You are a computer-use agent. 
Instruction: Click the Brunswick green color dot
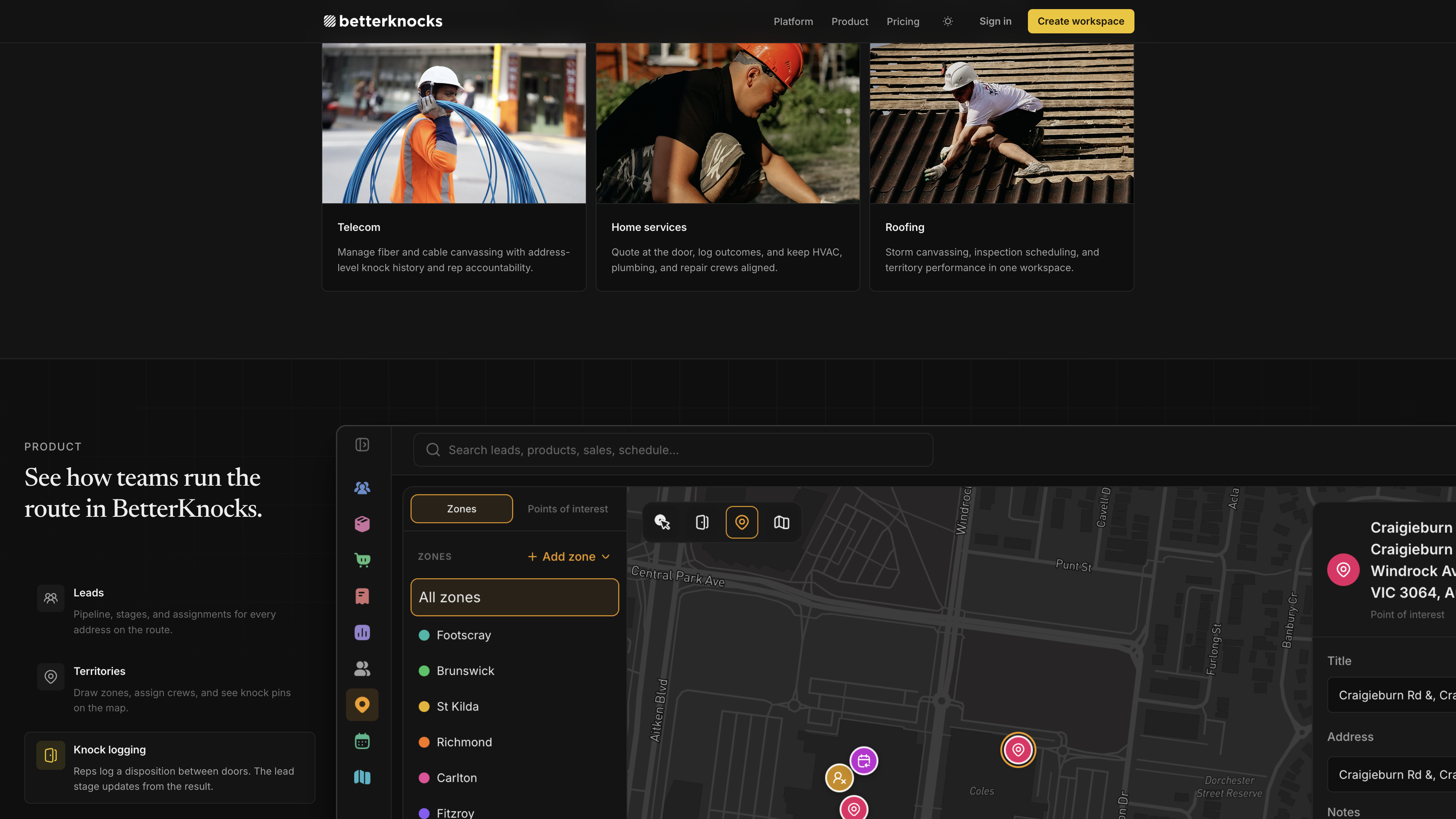[x=424, y=671]
